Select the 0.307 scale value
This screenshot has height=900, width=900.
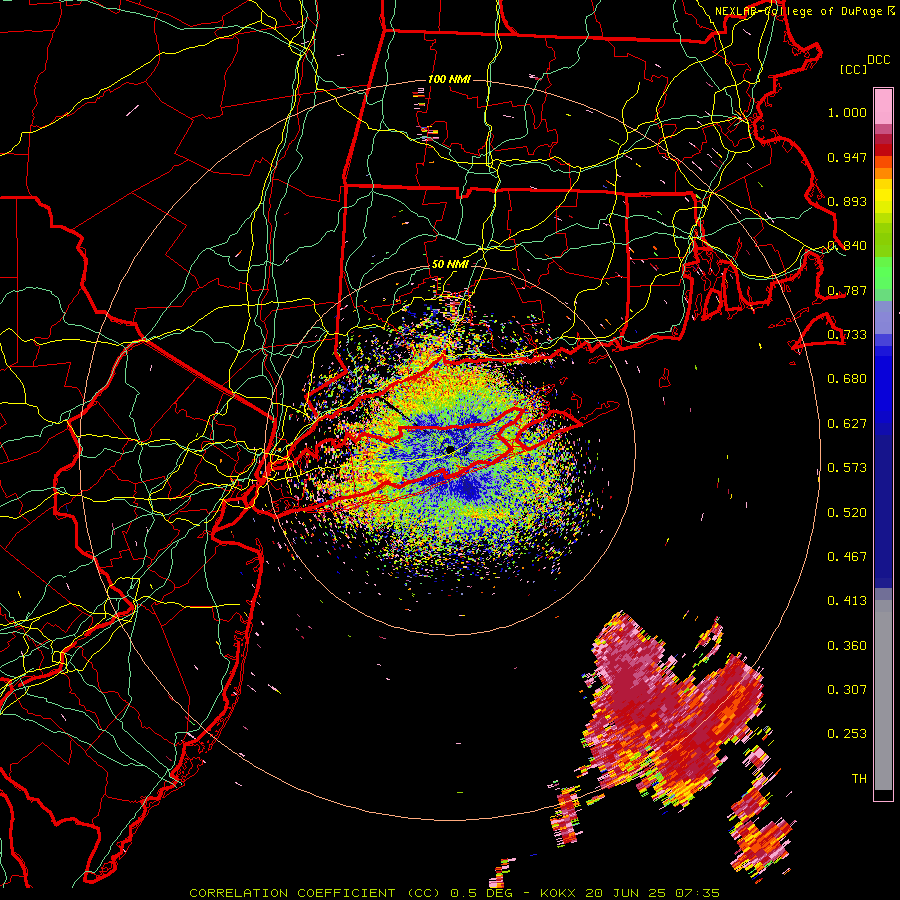point(847,690)
